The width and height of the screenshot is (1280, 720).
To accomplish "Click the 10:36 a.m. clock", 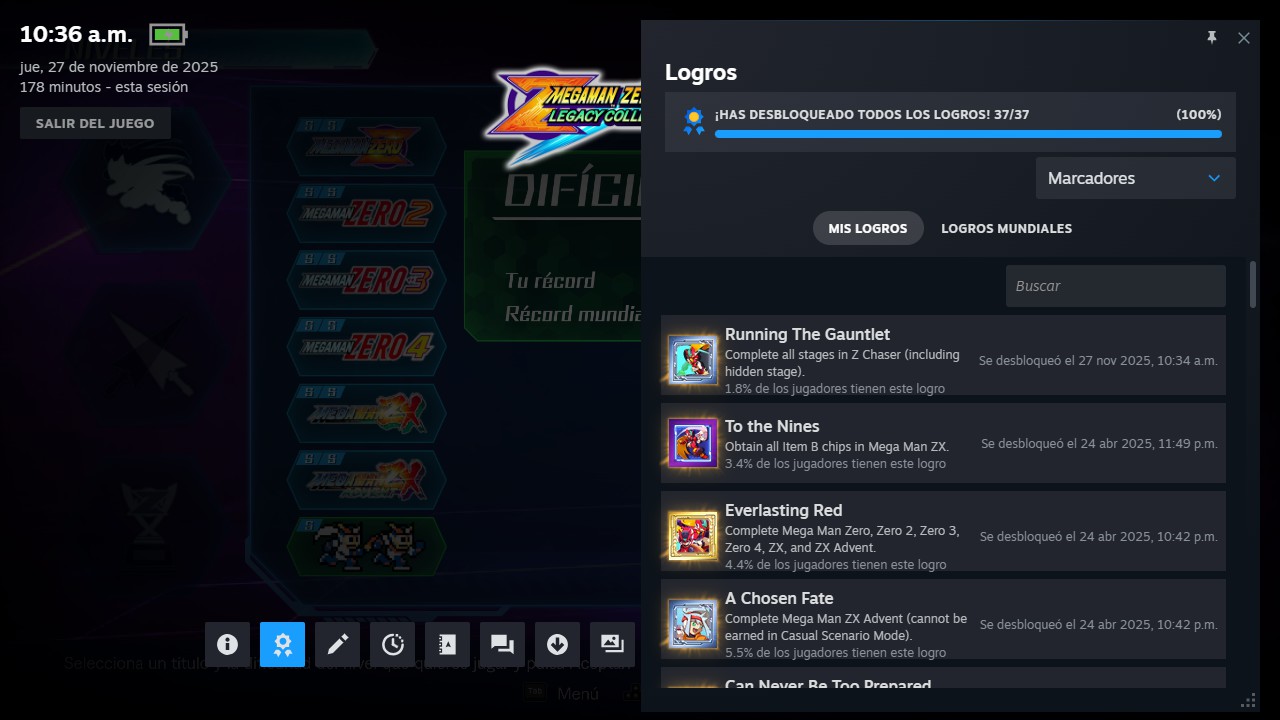I will tap(76, 34).
